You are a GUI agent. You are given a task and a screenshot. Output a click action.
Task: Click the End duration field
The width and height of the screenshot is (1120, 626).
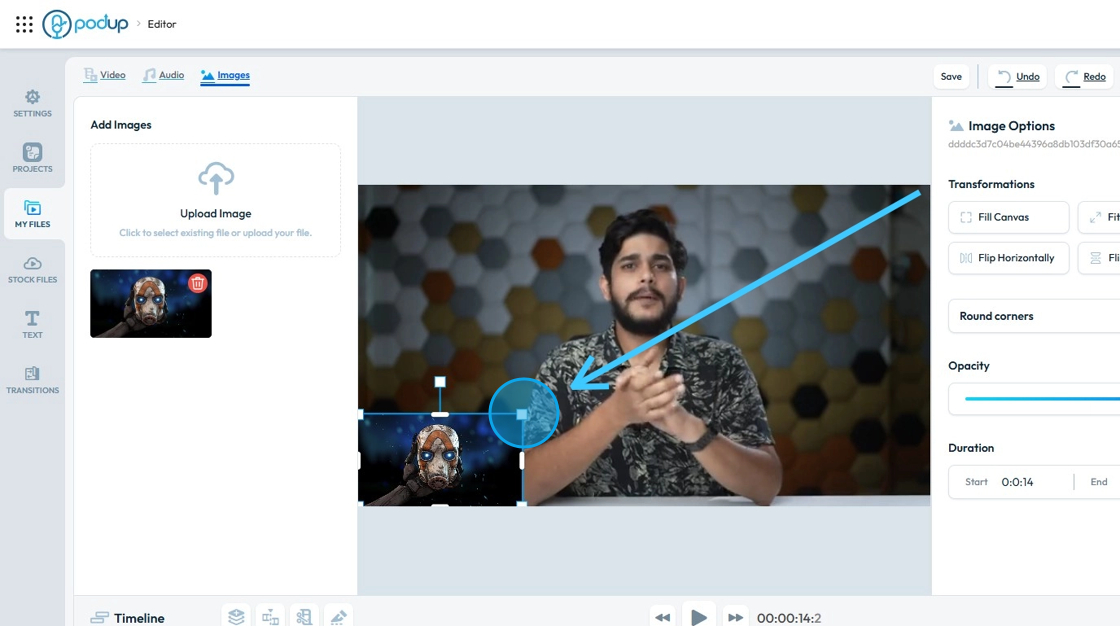[1099, 482]
